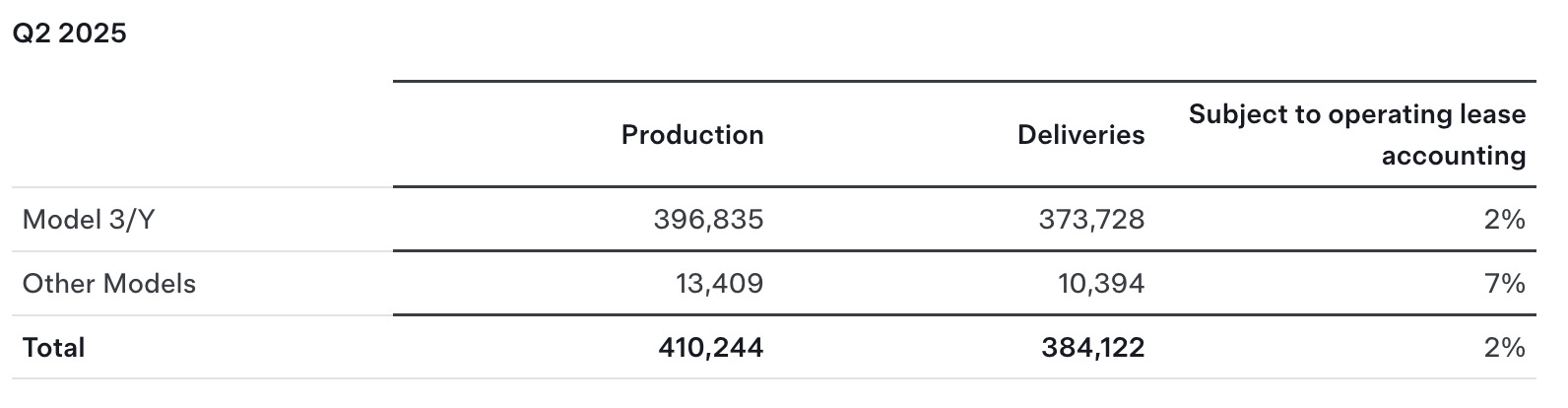1568x408 pixels.
Task: Select the Total row label
Action: coord(54,348)
